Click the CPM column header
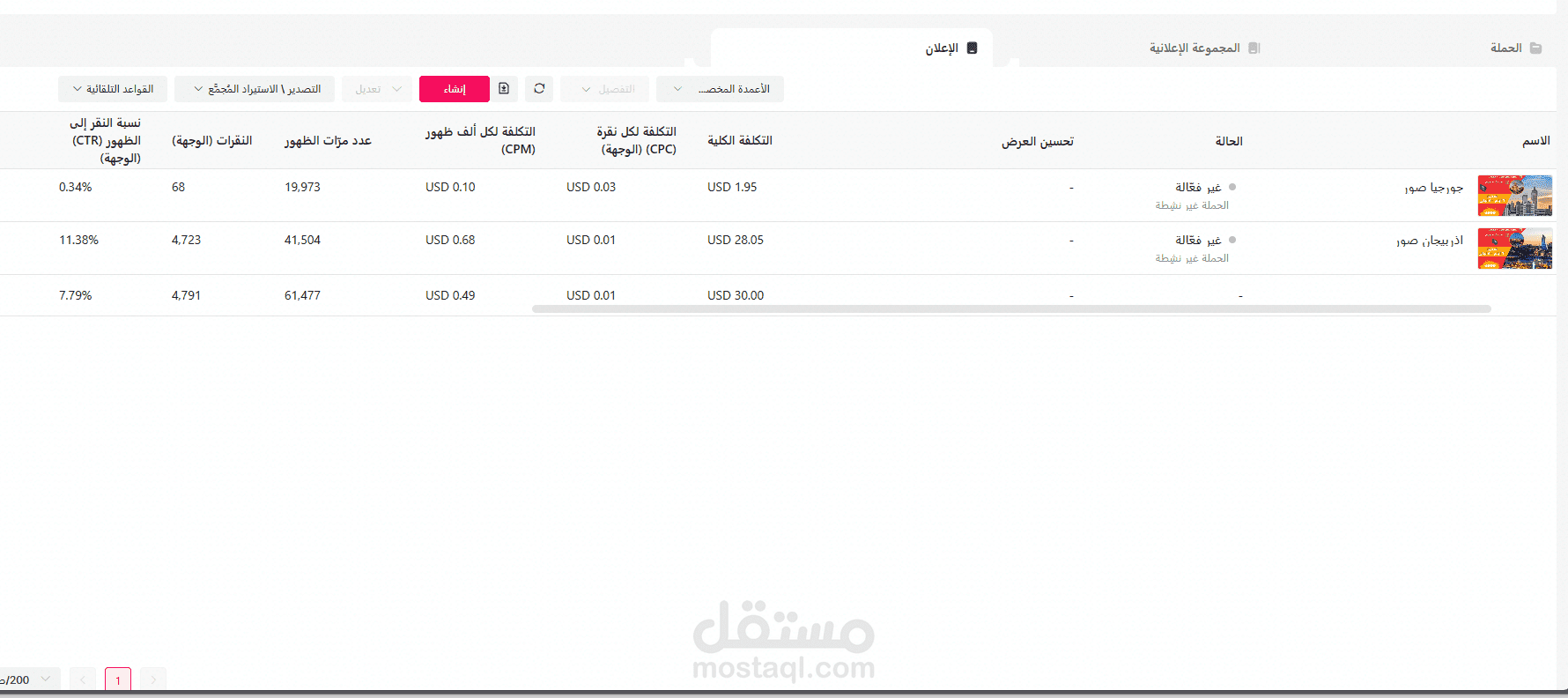 point(480,140)
